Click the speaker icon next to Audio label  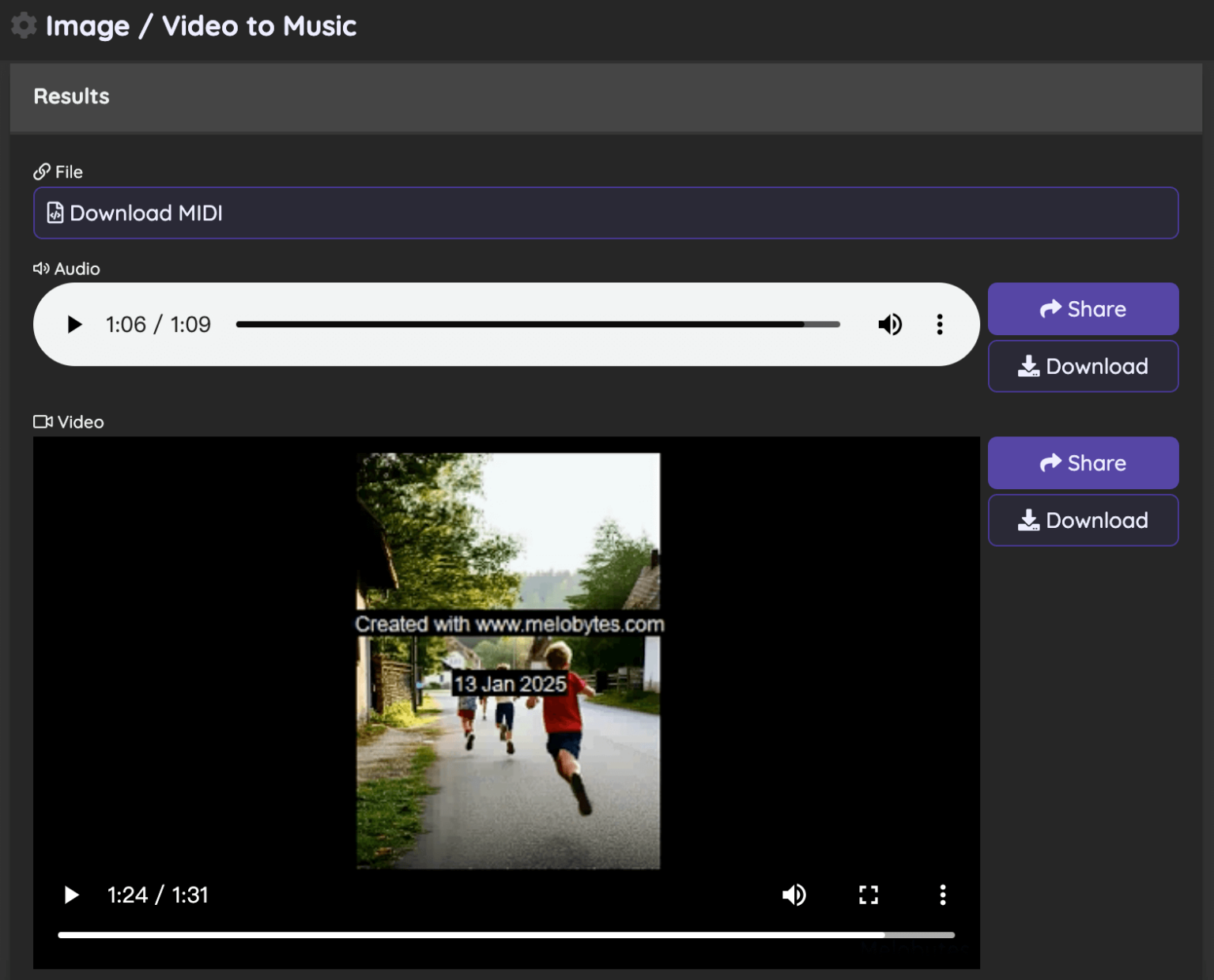coord(42,268)
